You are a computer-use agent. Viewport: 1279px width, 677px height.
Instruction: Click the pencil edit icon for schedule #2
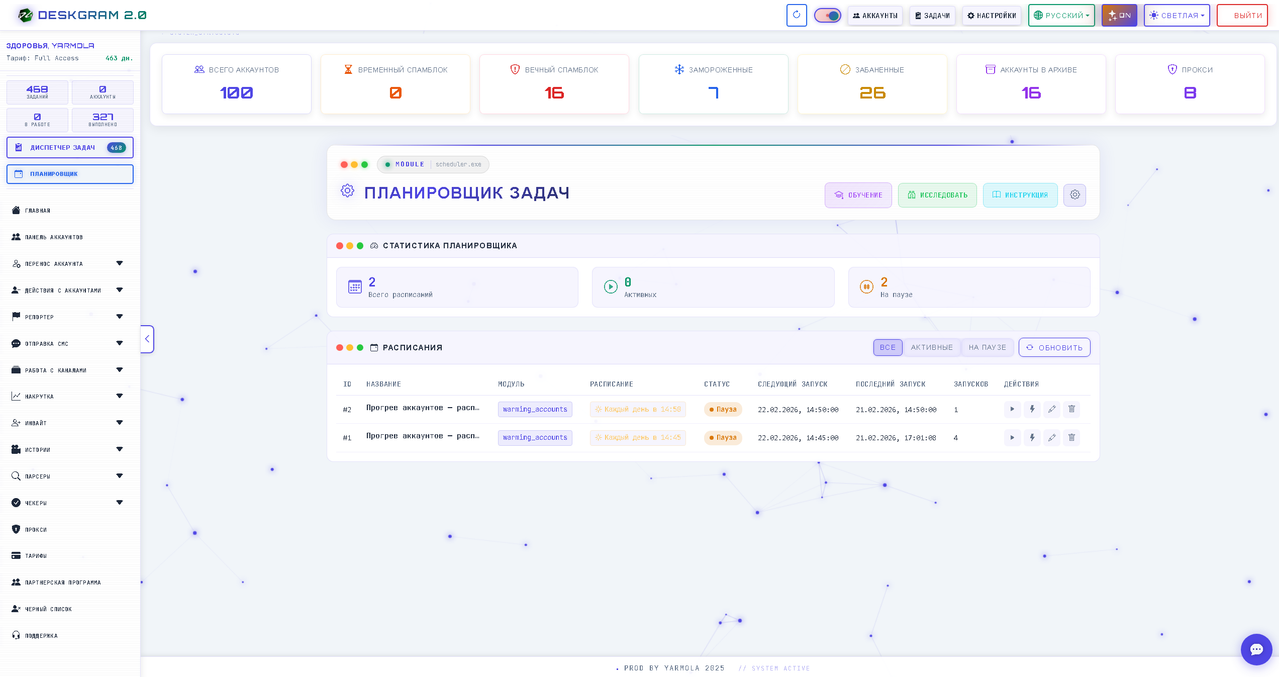point(1052,409)
